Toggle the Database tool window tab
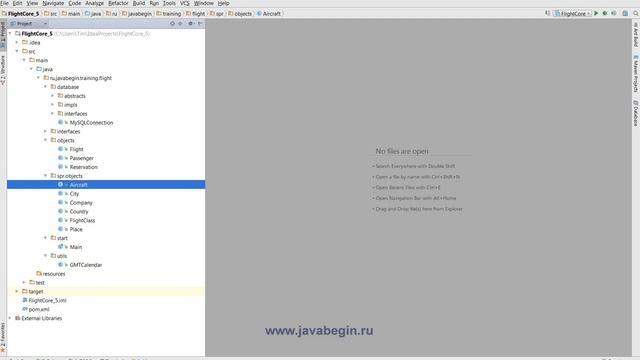 (x=636, y=113)
